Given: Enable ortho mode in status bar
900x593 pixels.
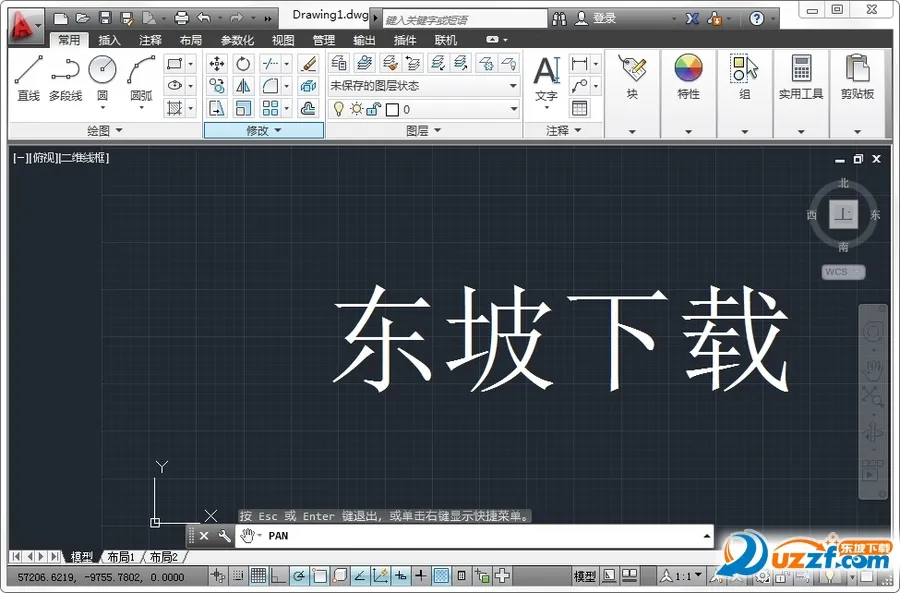Looking at the screenshot, I should (x=280, y=577).
